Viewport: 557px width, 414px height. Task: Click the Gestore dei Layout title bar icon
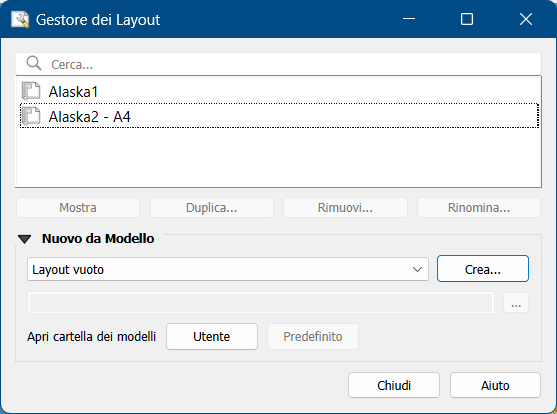[20, 20]
